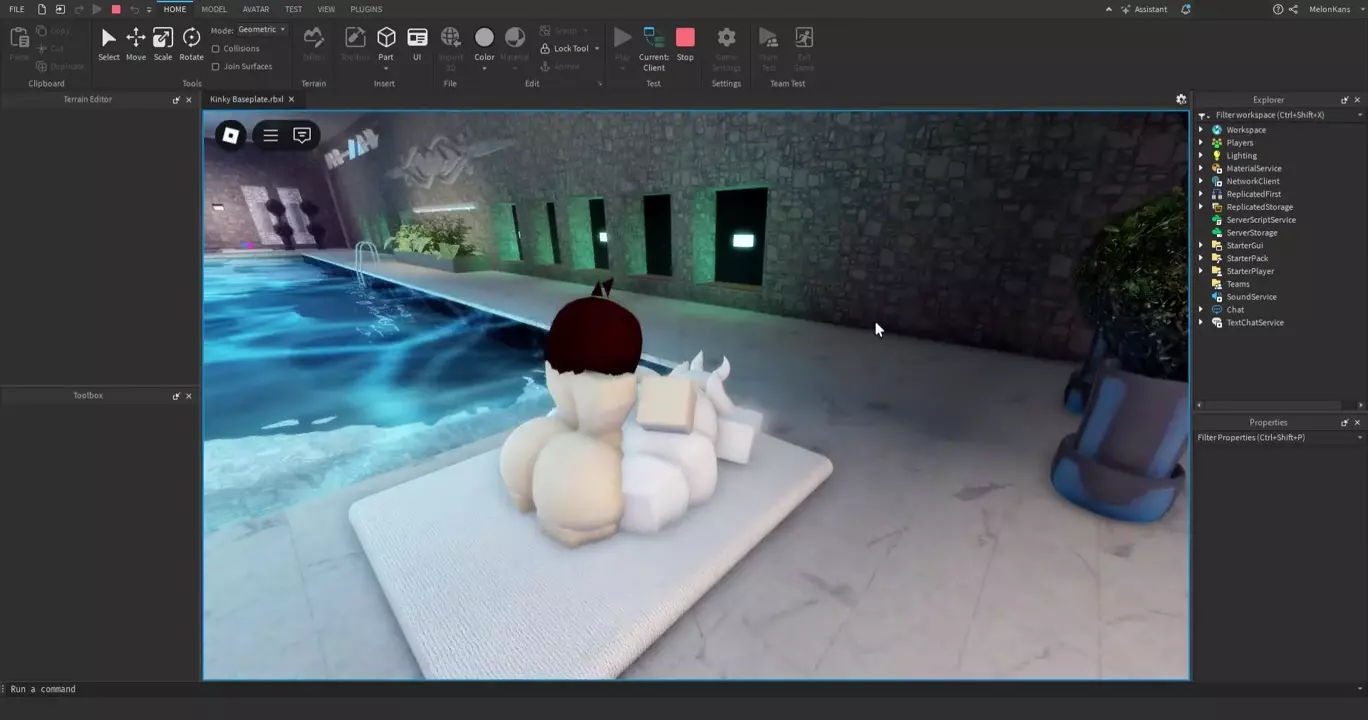The image size is (1368, 720).
Task: Enable the Collisions checkbox
Action: [216, 49]
